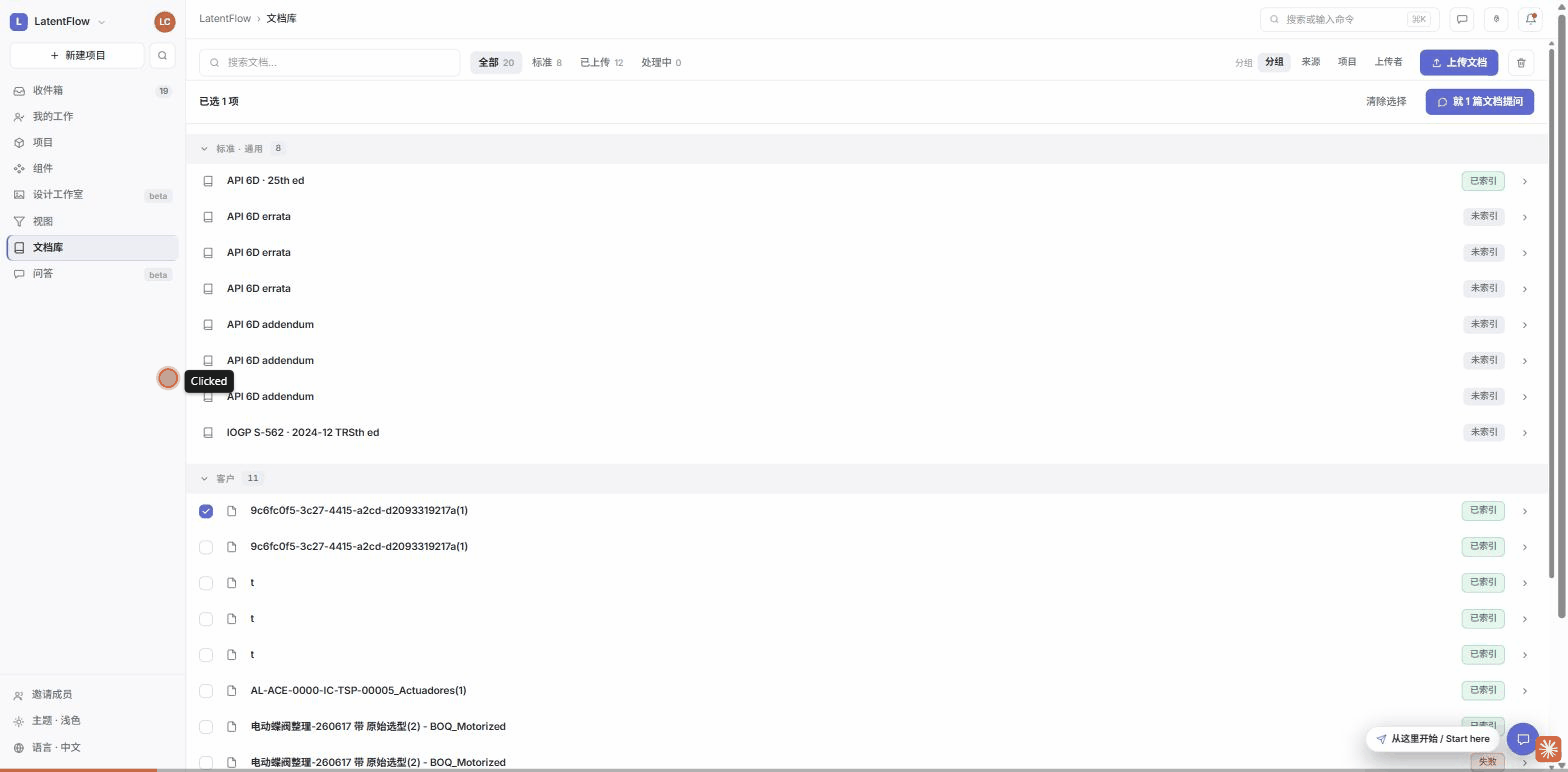Select the 已上传 12 filter tab

pyautogui.click(x=602, y=62)
